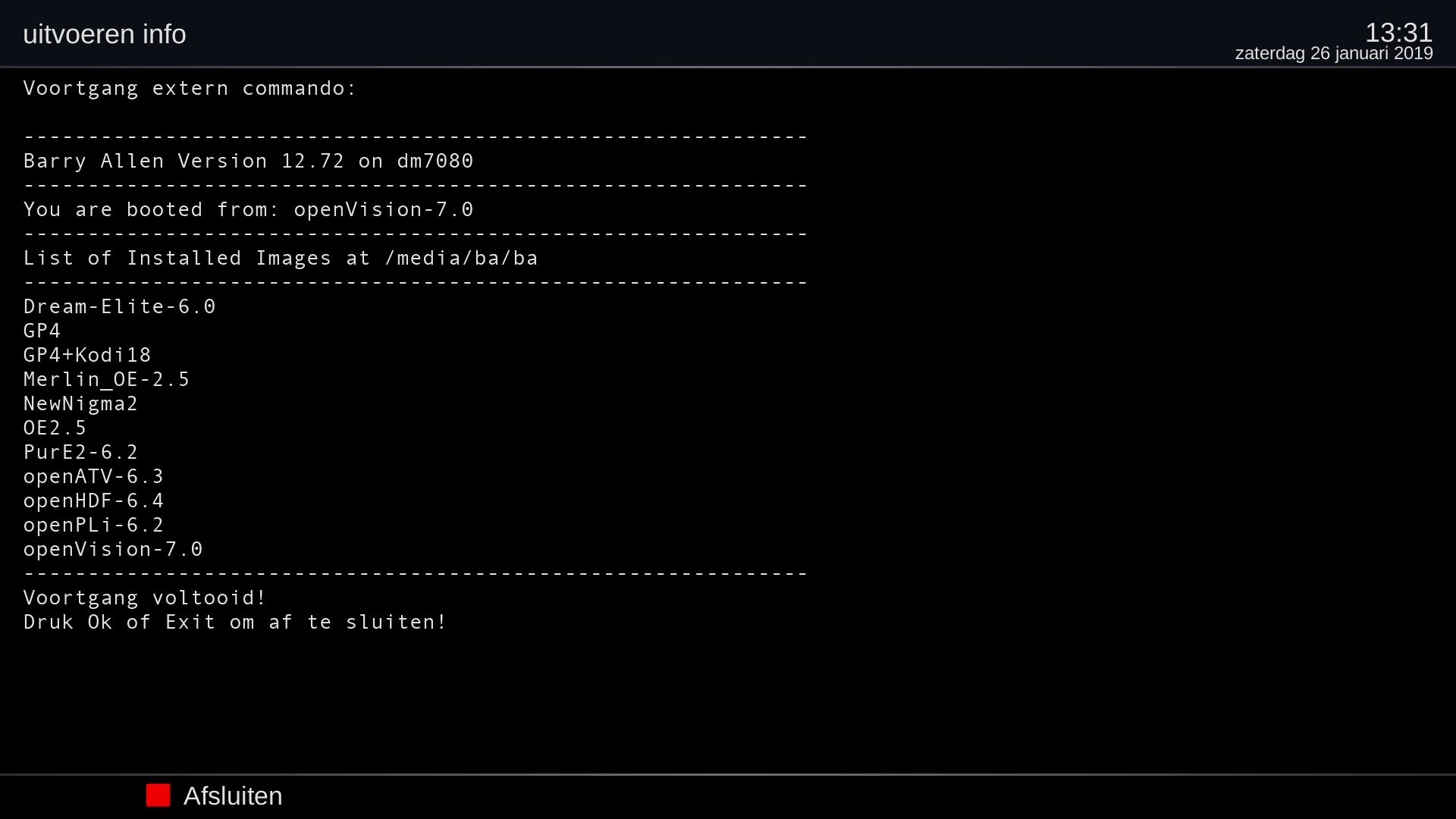Click the date 'zaterdag 26 januari 2019'
Screen dimensions: 1456x819
pos(1333,54)
